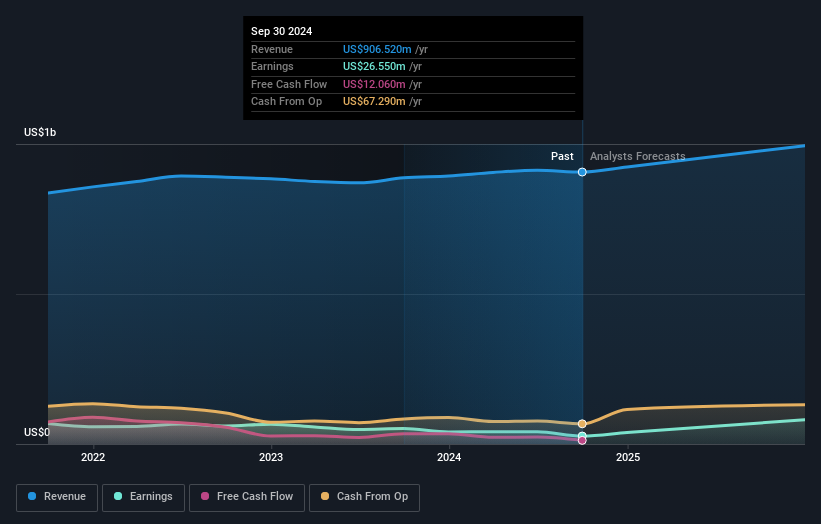Click the 2022 x-axis label
This screenshot has width=821, height=524.
point(93,457)
